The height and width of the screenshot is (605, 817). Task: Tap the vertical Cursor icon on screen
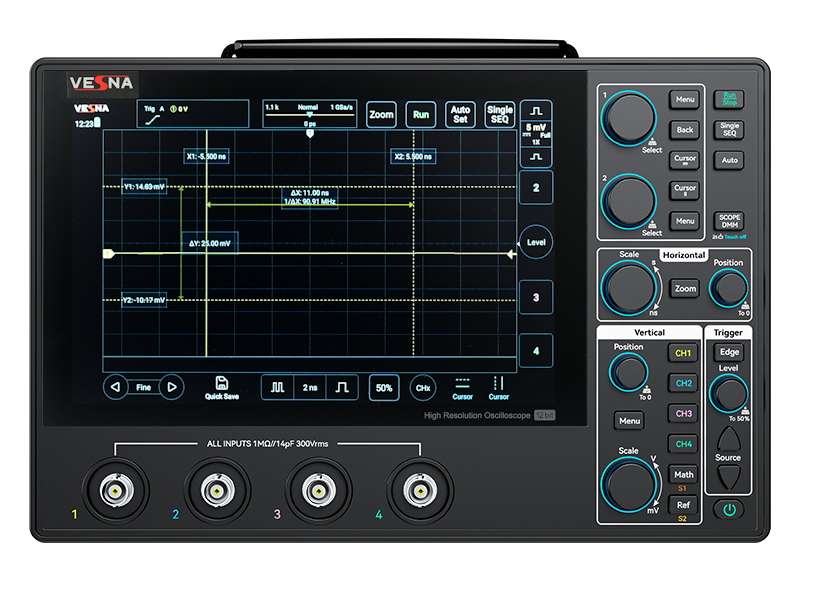click(x=498, y=383)
